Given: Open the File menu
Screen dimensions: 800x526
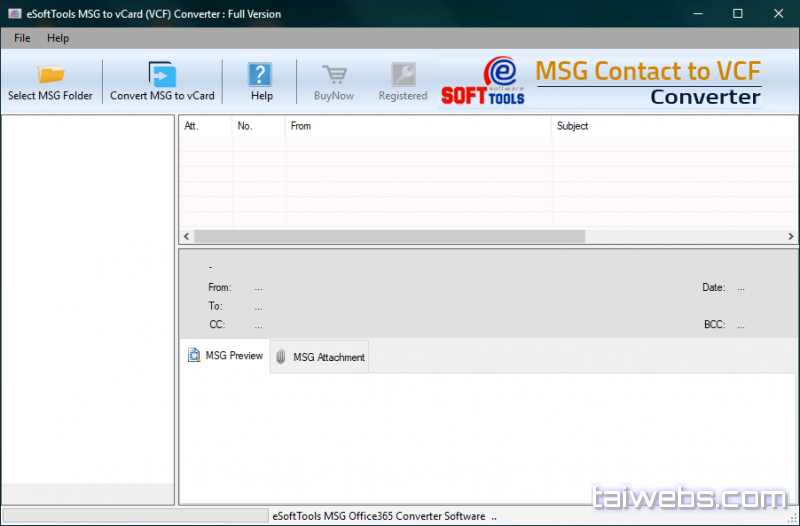Looking at the screenshot, I should coord(22,38).
